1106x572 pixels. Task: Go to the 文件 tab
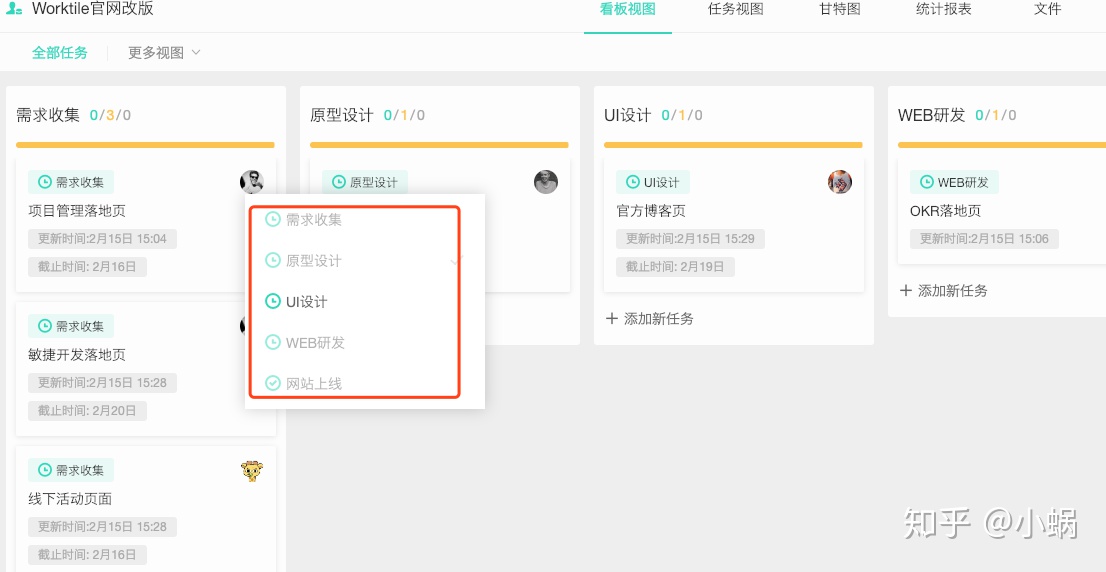tap(1047, 9)
